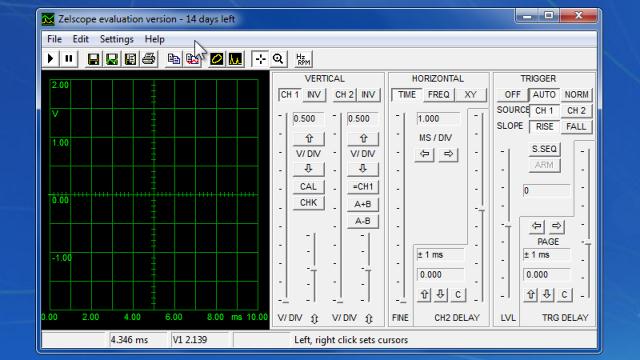Click the data list export icon
The height and width of the screenshot is (360, 640).
tap(130, 59)
